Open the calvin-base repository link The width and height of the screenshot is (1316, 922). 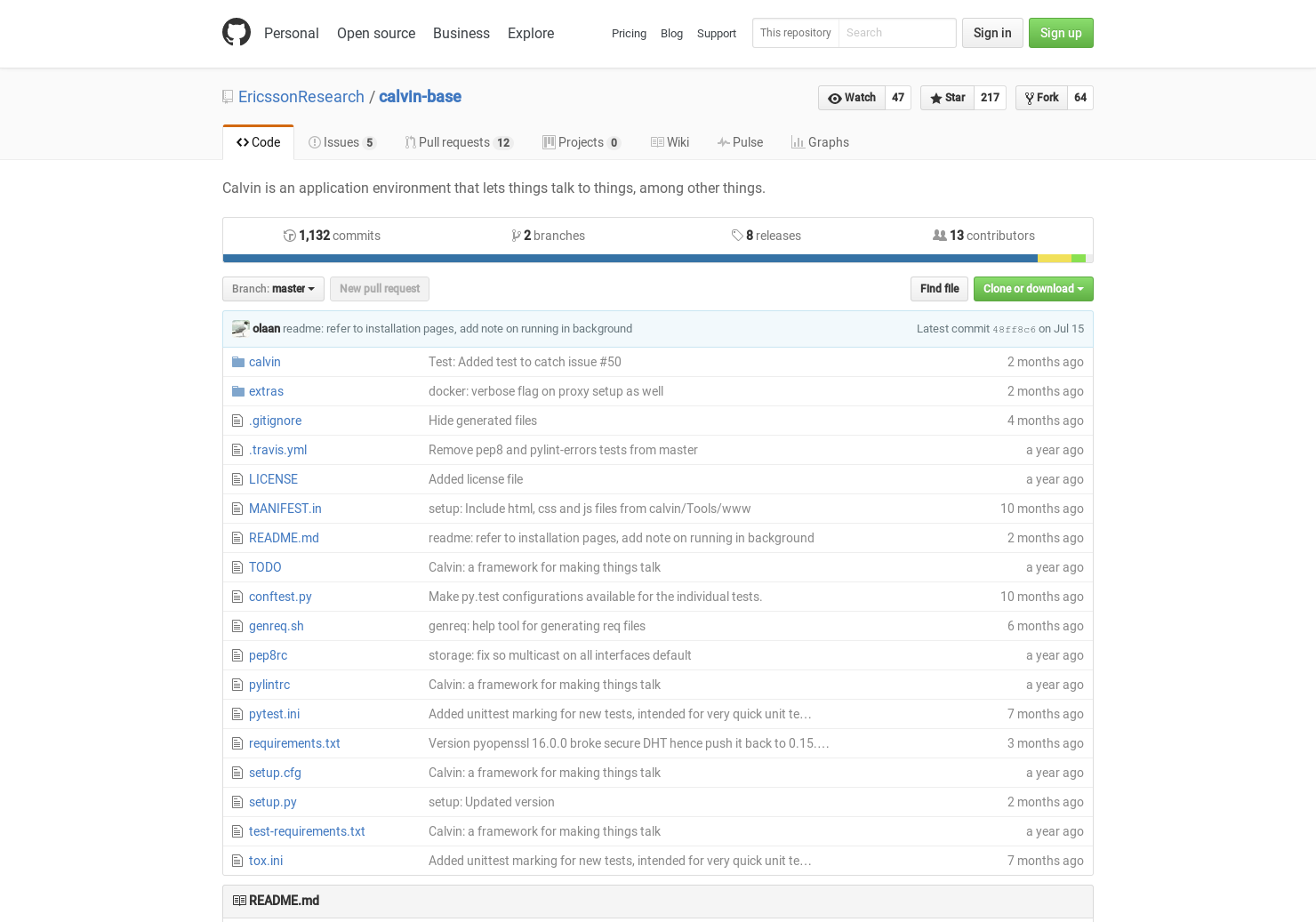[420, 97]
